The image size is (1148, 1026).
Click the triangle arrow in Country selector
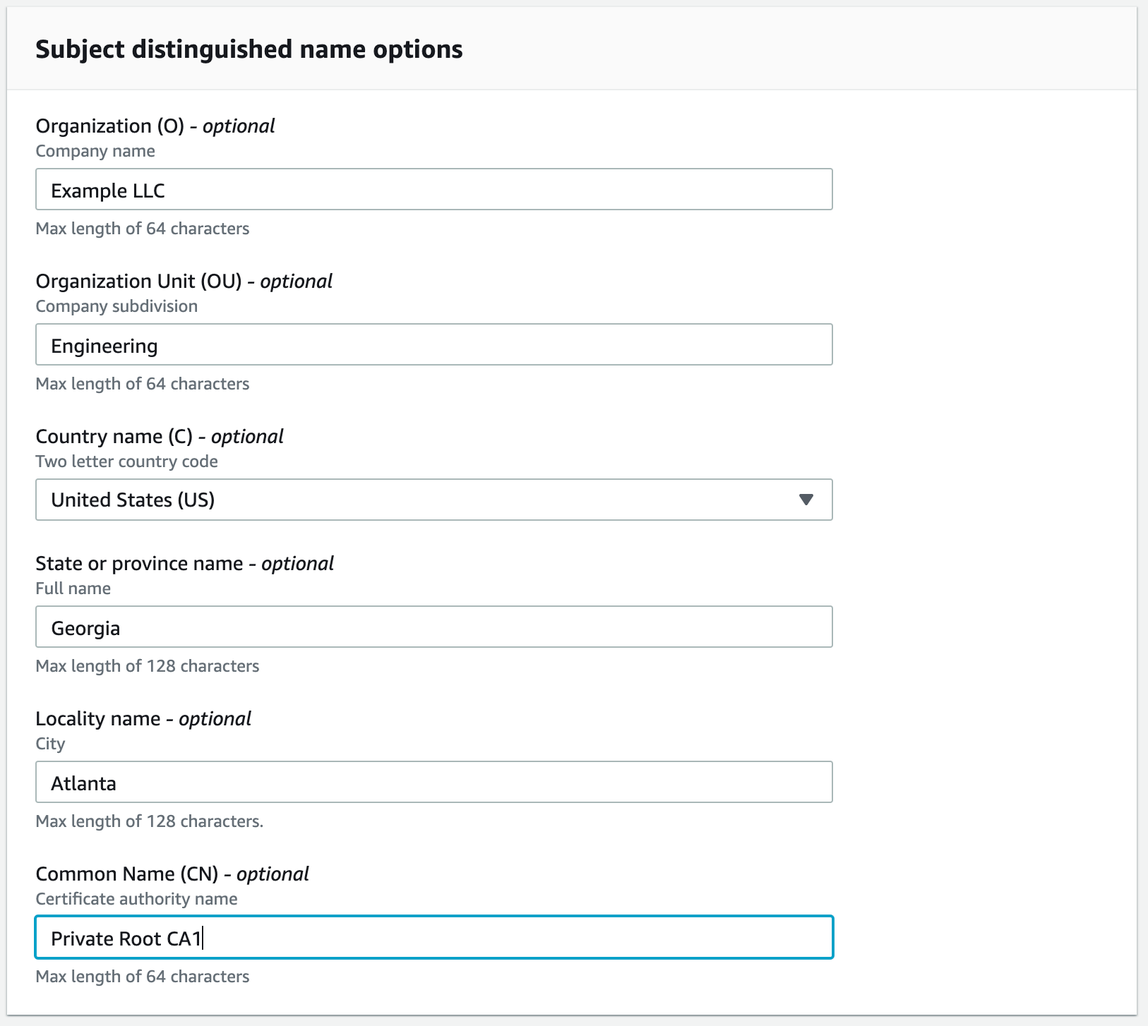tap(806, 500)
